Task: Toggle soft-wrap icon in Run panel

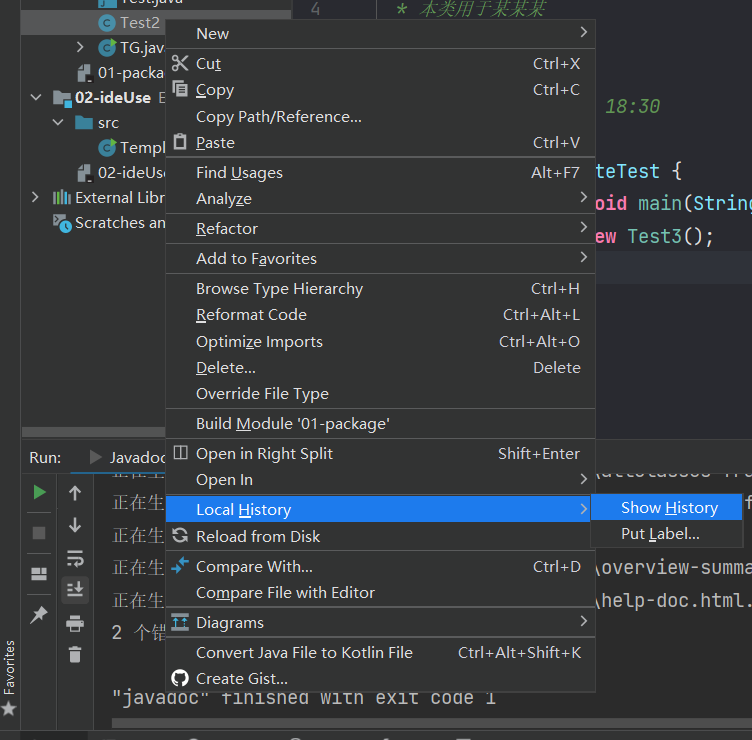Action: point(75,559)
